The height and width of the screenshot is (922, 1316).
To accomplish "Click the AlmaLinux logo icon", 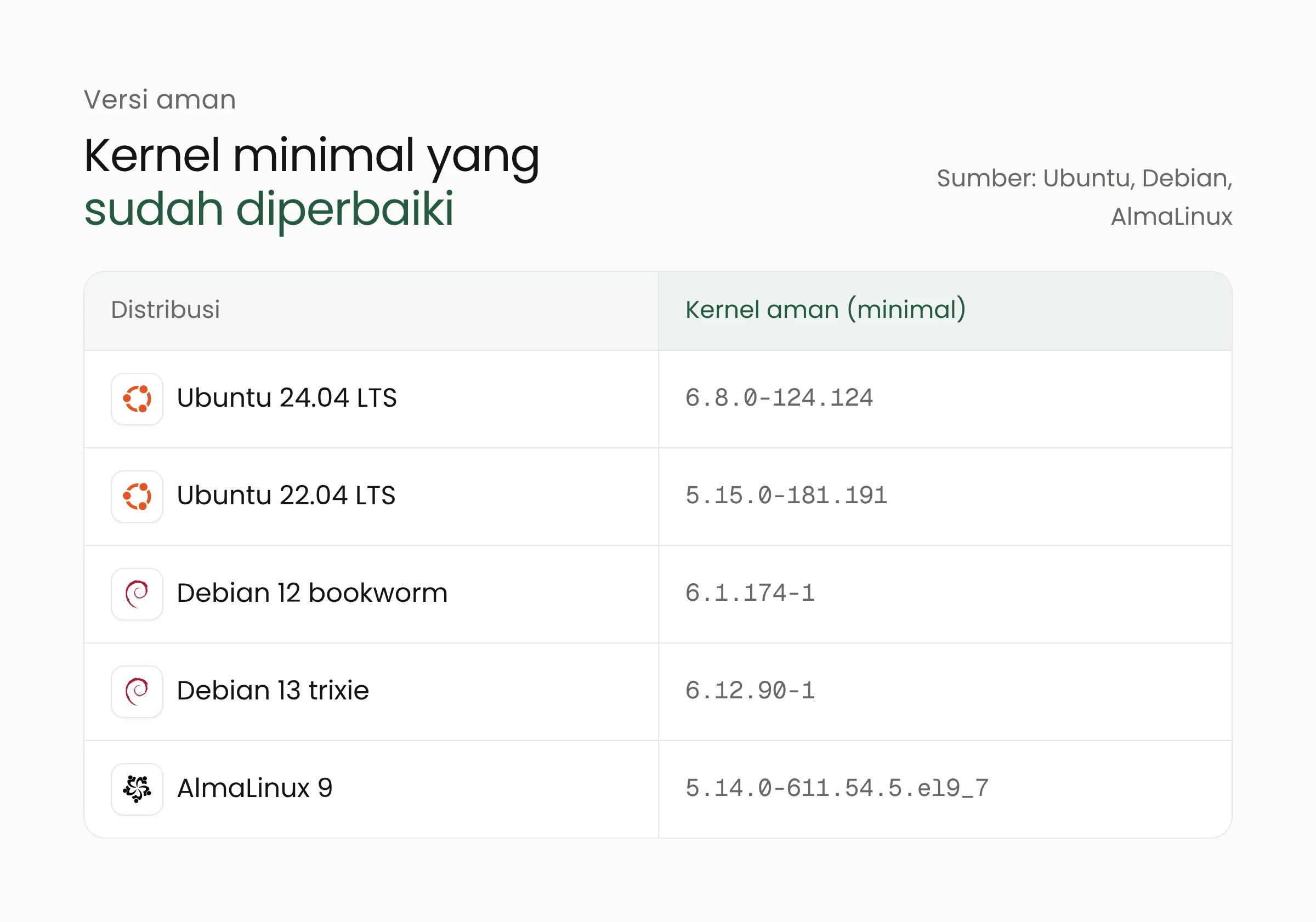I will pyautogui.click(x=137, y=789).
